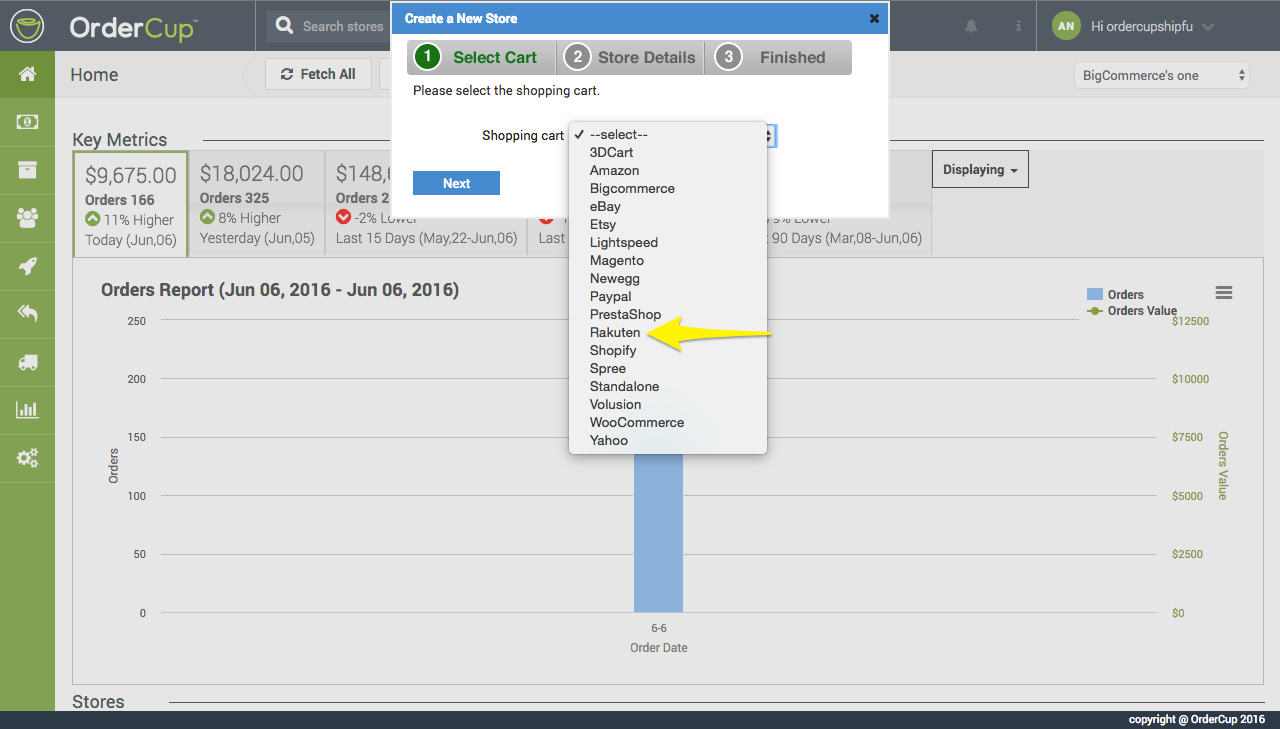This screenshot has height=729, width=1280.
Task: Select Etsy from the cart list
Action: (x=668, y=224)
